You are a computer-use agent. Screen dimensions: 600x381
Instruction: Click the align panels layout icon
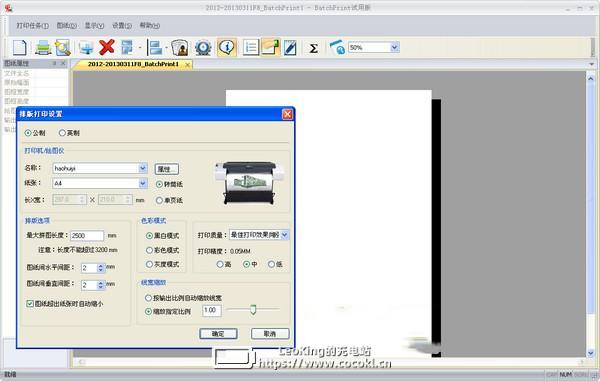(155, 47)
